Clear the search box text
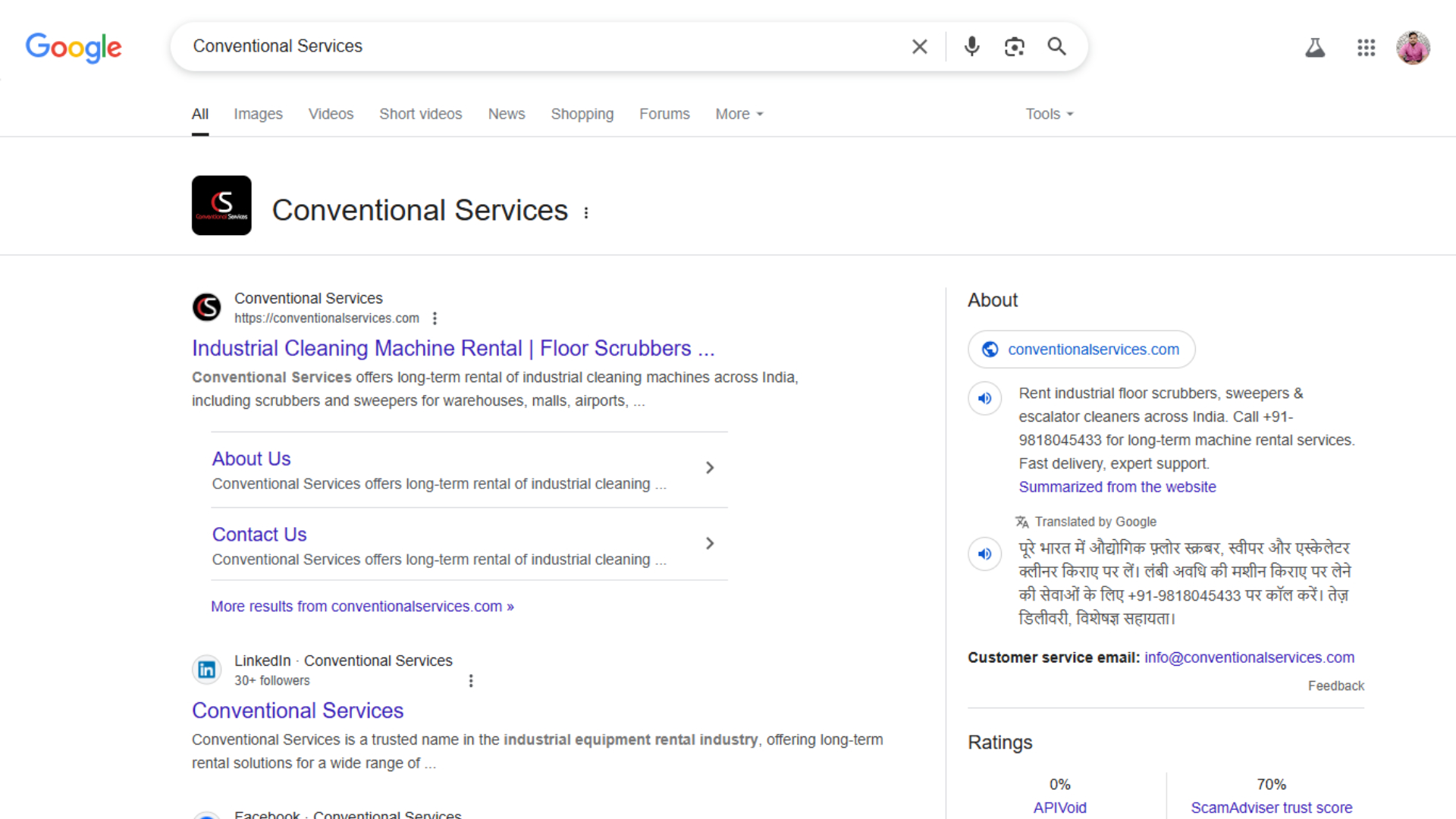Screen dimensions: 1456x819 click(919, 47)
